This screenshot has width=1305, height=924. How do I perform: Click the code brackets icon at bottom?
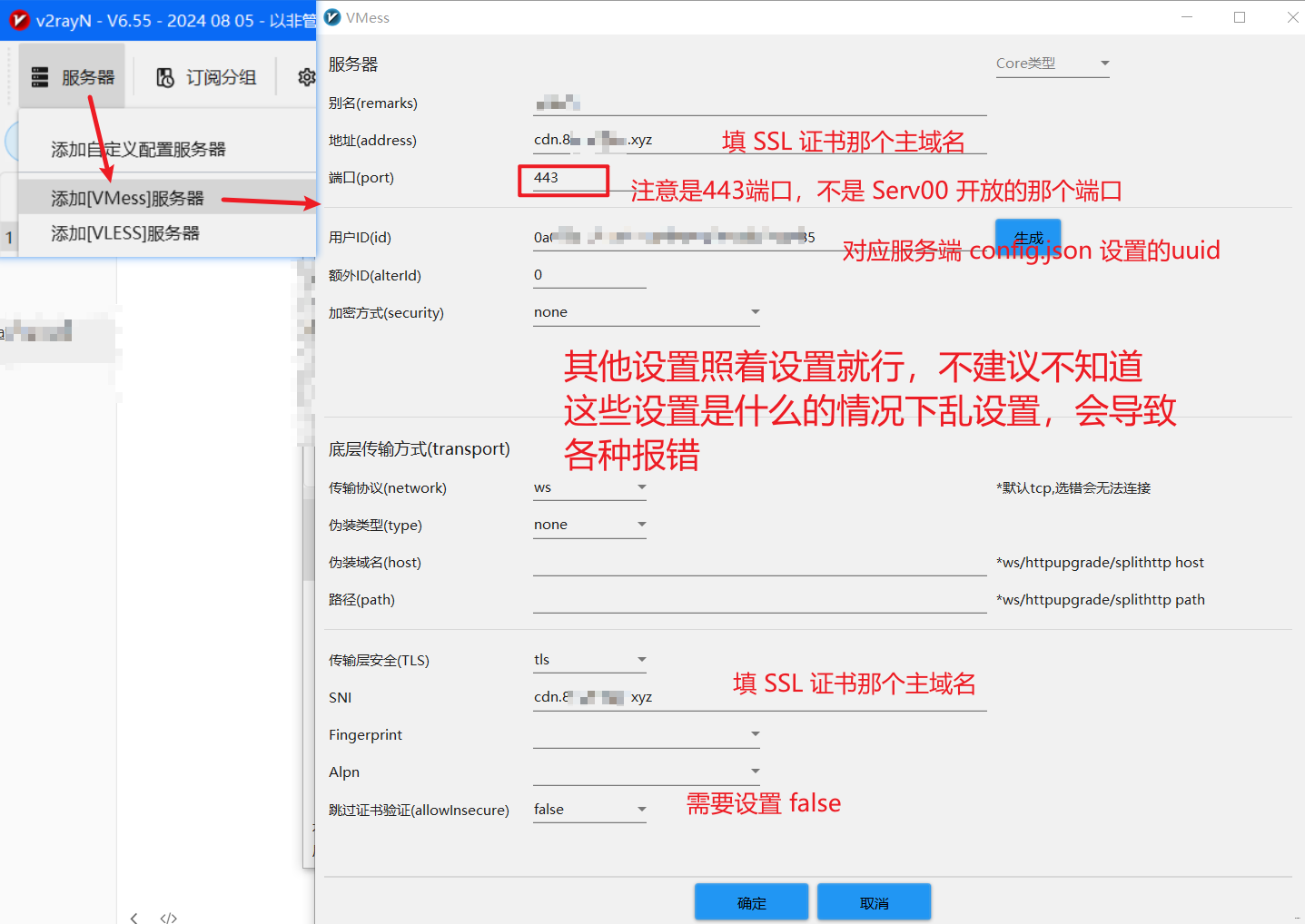(x=169, y=918)
